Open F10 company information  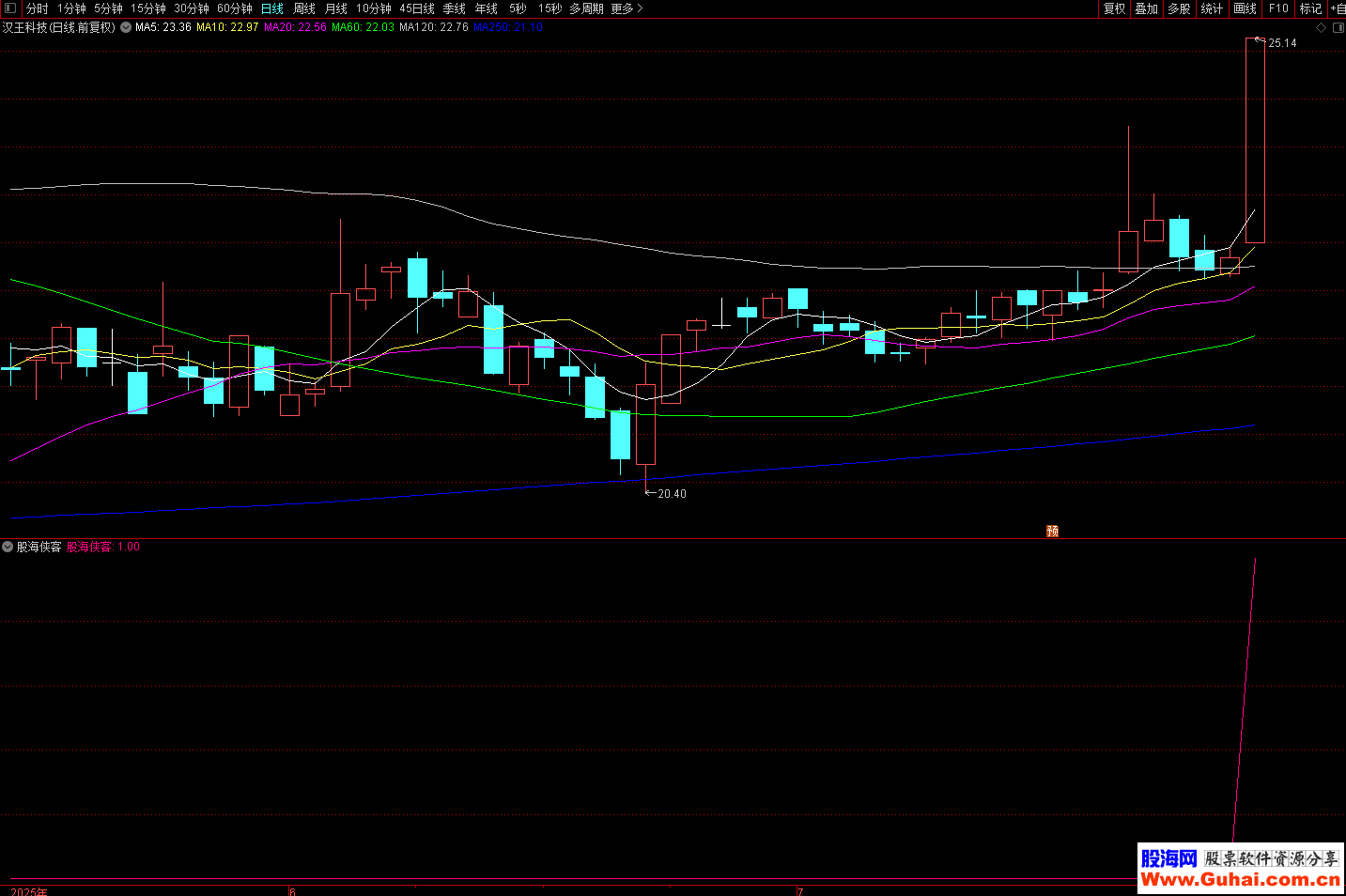pyautogui.click(x=1278, y=8)
